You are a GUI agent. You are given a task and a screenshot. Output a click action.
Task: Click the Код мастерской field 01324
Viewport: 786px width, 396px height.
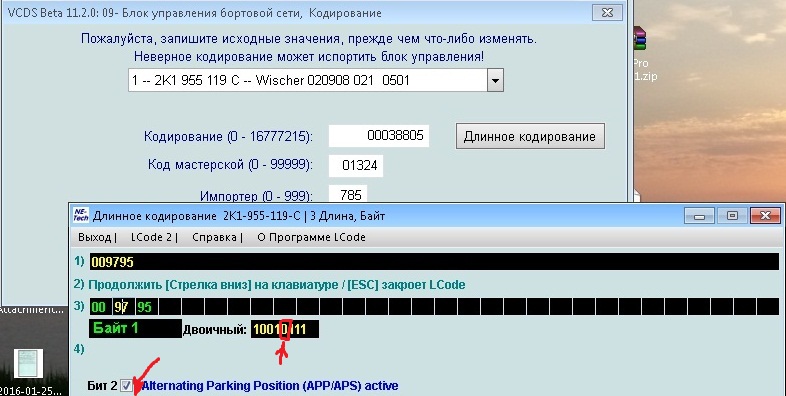(x=356, y=165)
